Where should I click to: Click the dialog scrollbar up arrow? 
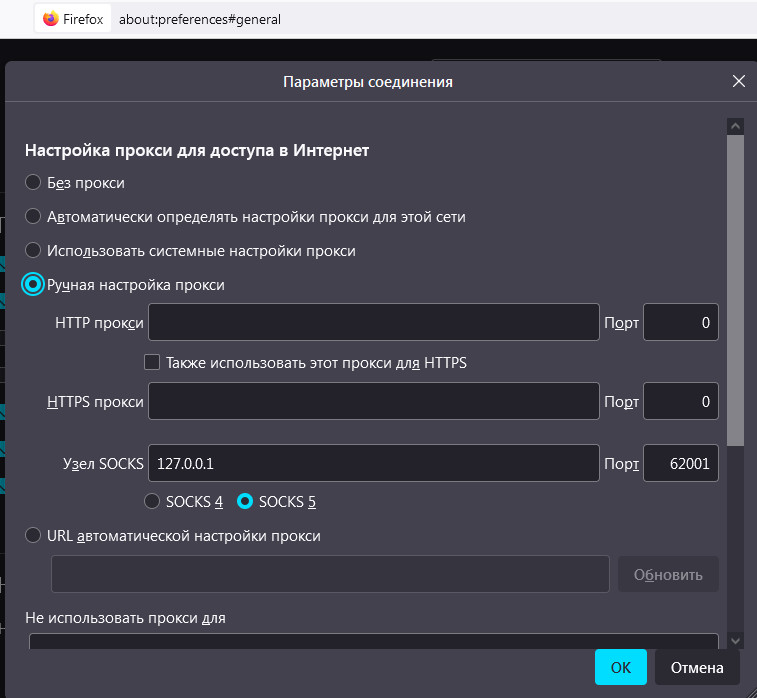(x=735, y=127)
